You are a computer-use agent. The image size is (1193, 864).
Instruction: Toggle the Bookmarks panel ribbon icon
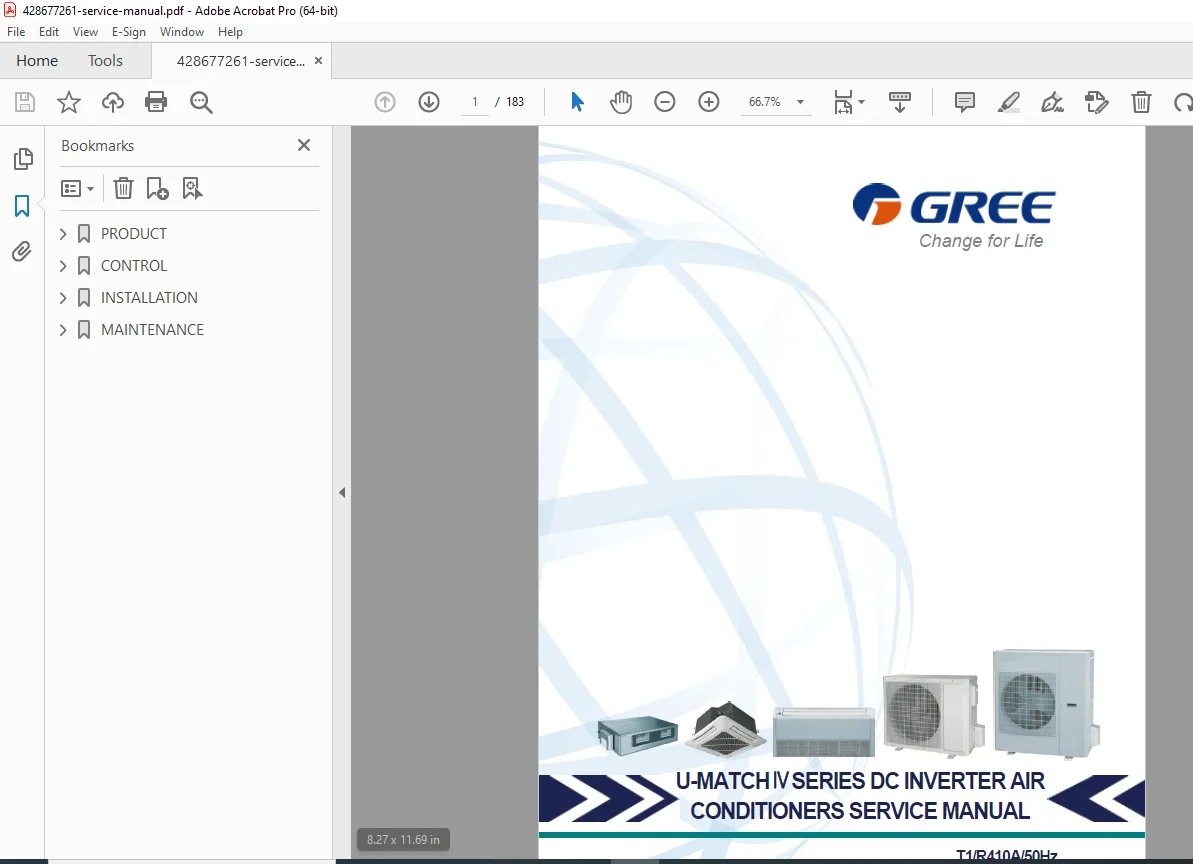(22, 205)
